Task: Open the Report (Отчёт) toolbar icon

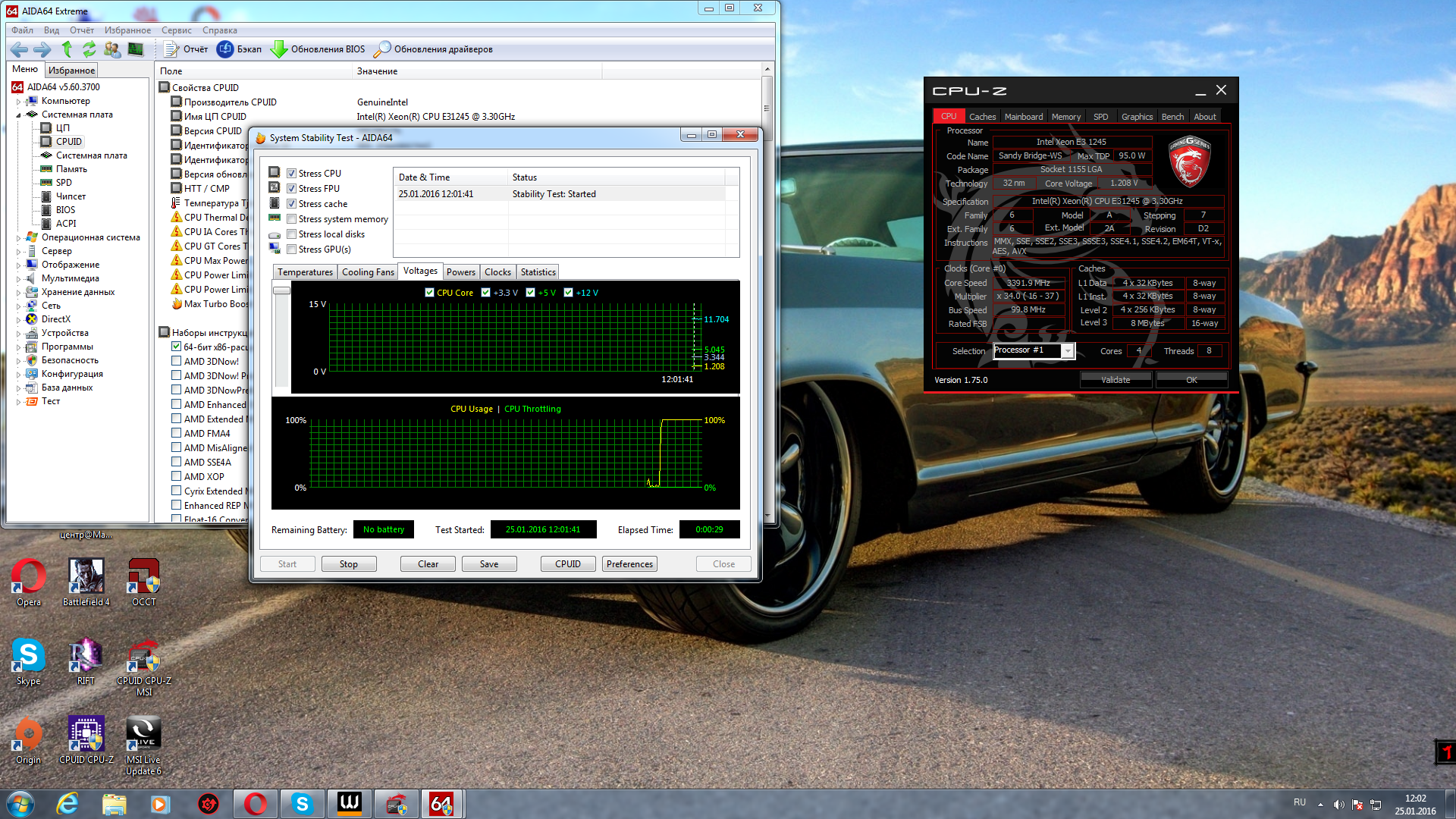Action: pyautogui.click(x=171, y=49)
